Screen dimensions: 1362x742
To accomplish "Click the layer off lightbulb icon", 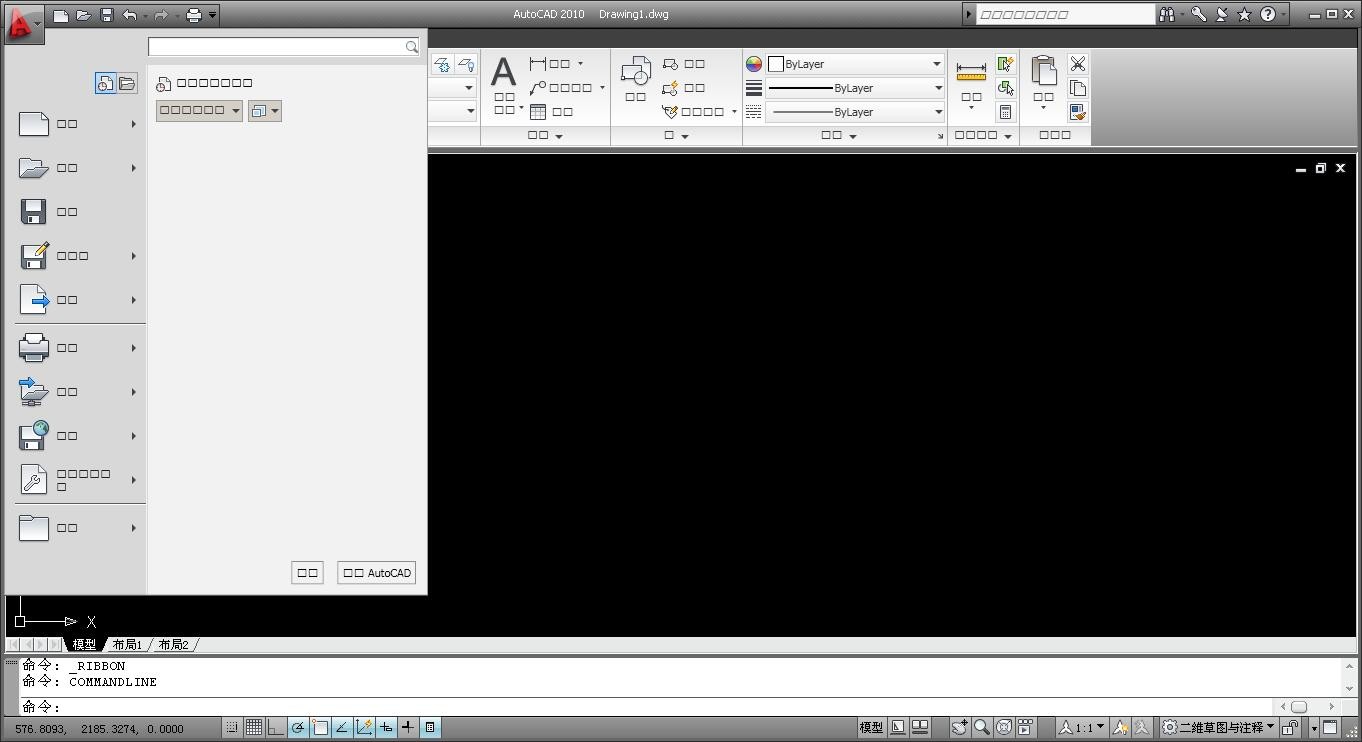I will [465, 65].
